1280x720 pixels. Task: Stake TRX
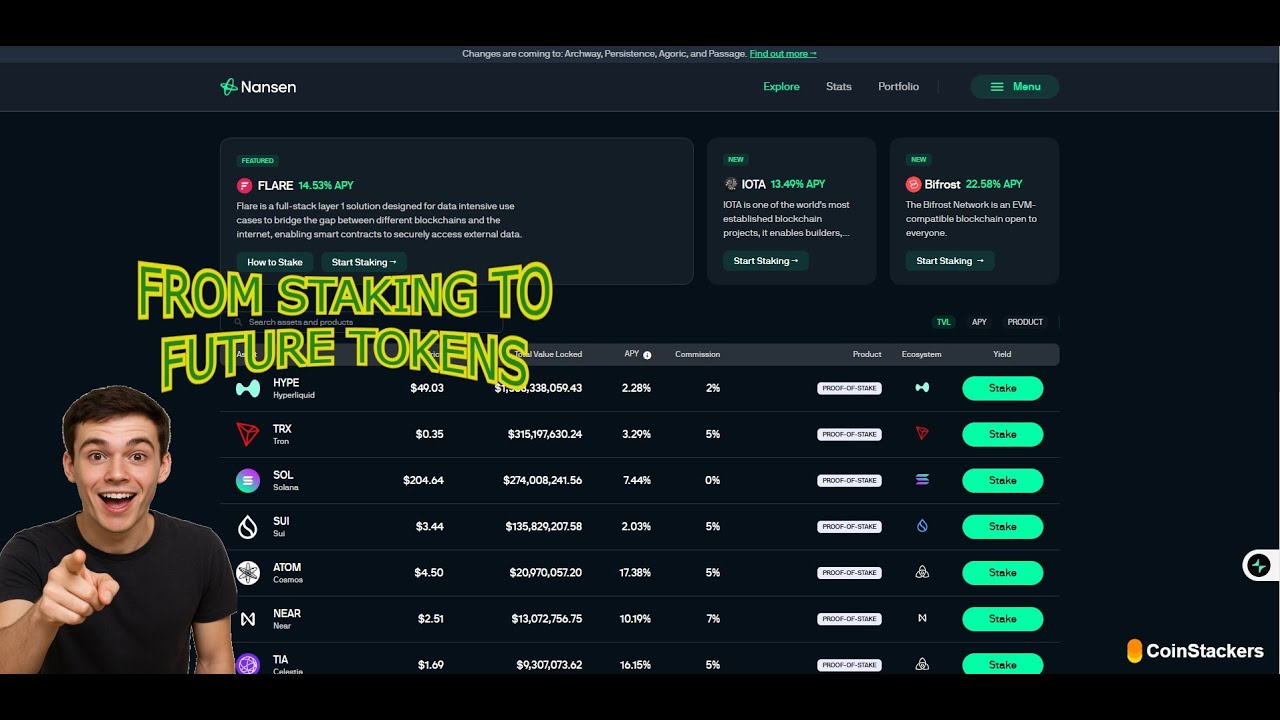pyautogui.click(x=1002, y=434)
